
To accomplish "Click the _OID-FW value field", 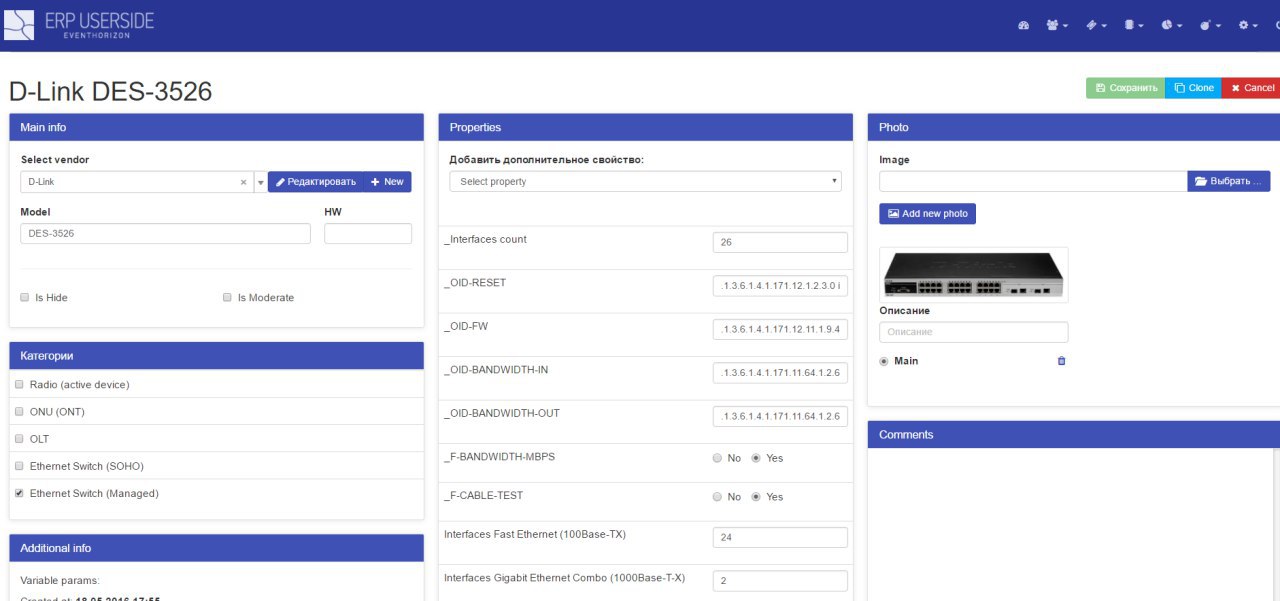I will coord(780,329).
